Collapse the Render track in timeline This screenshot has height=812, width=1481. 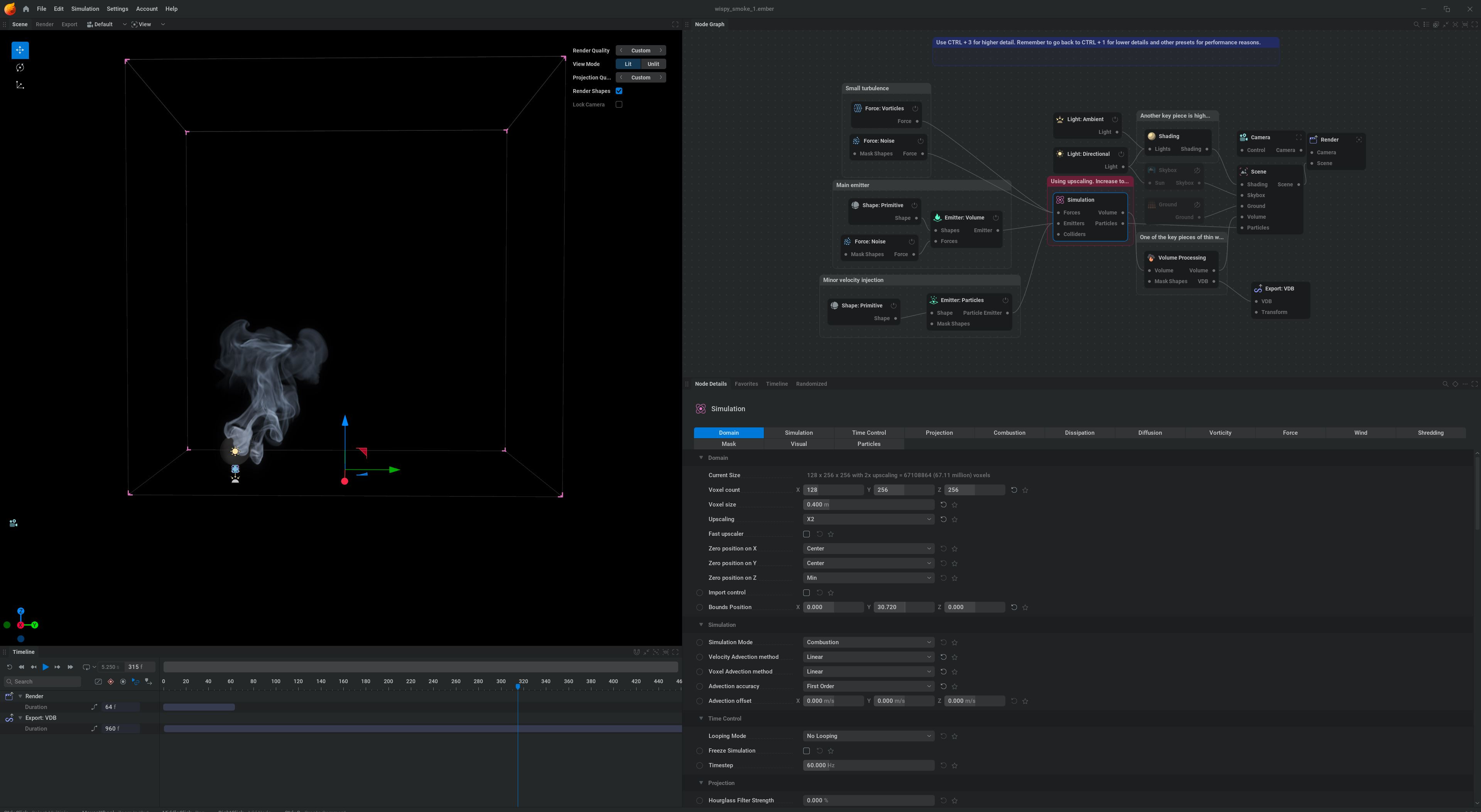tap(21, 696)
